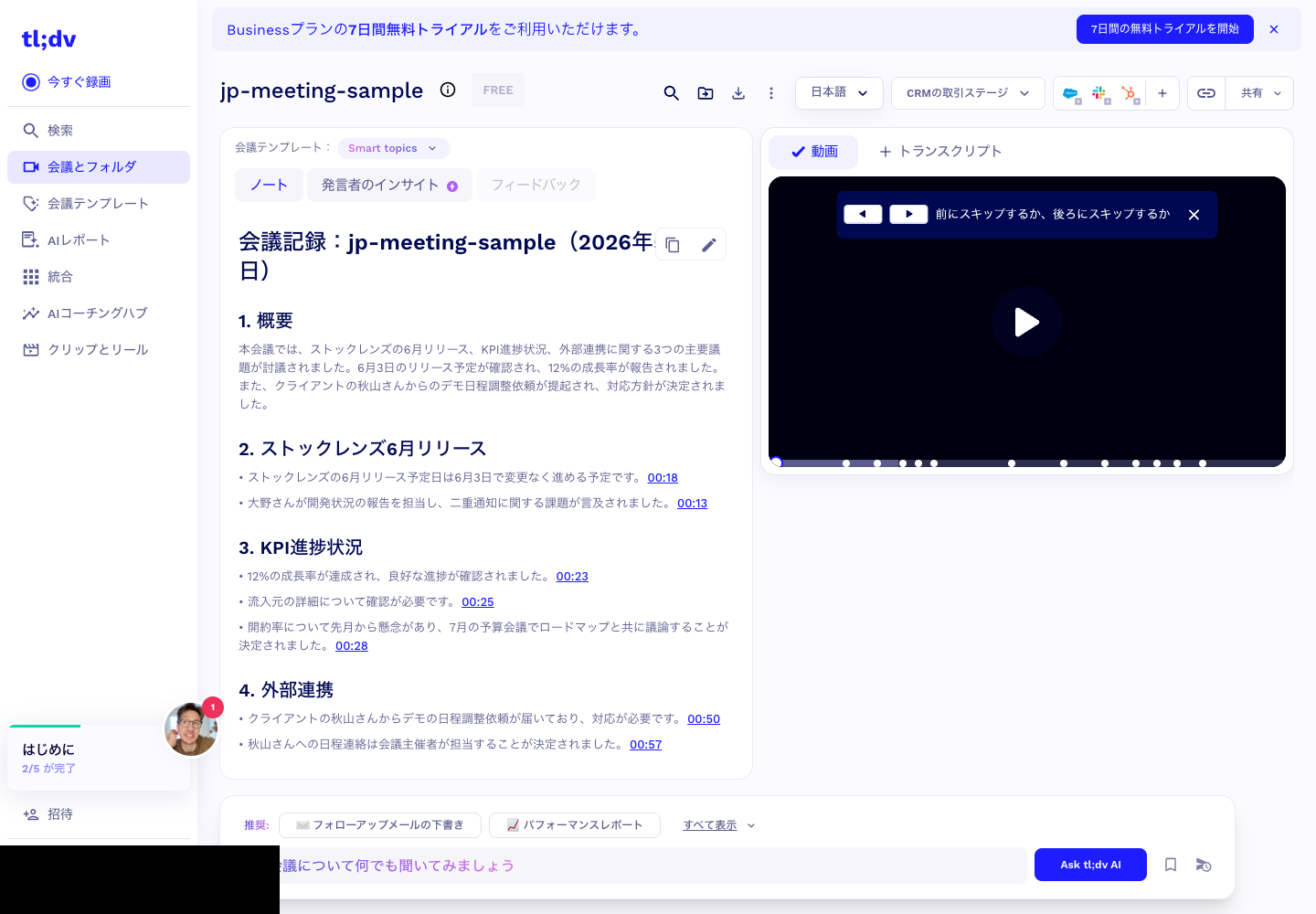The height and width of the screenshot is (914, 1316).
Task: Open 統合 integrations page
Action: tap(99, 277)
